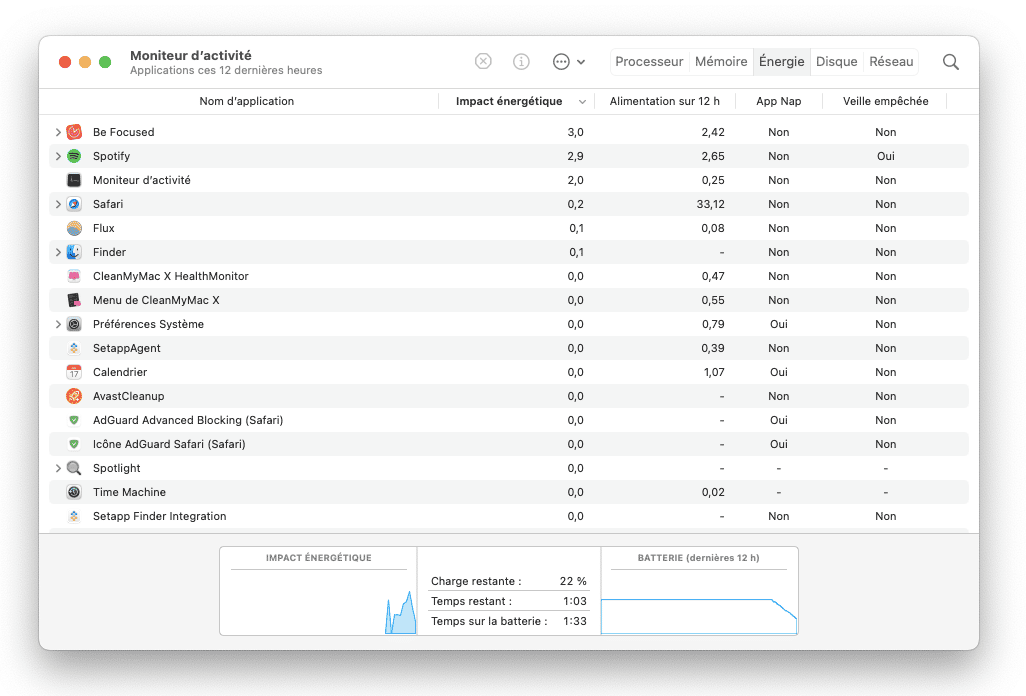
Task: Click the SetappAgent icon
Action: pyautogui.click(x=74, y=348)
